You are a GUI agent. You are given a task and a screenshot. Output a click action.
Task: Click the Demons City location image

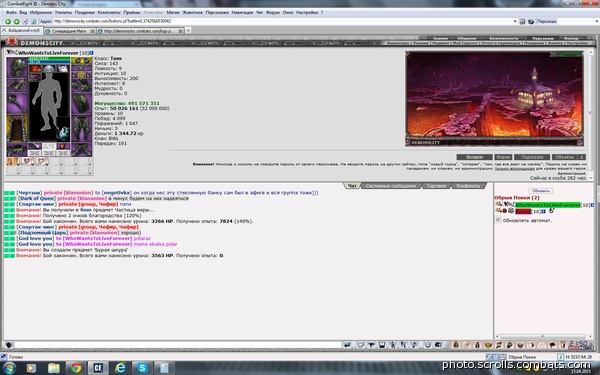click(494, 98)
